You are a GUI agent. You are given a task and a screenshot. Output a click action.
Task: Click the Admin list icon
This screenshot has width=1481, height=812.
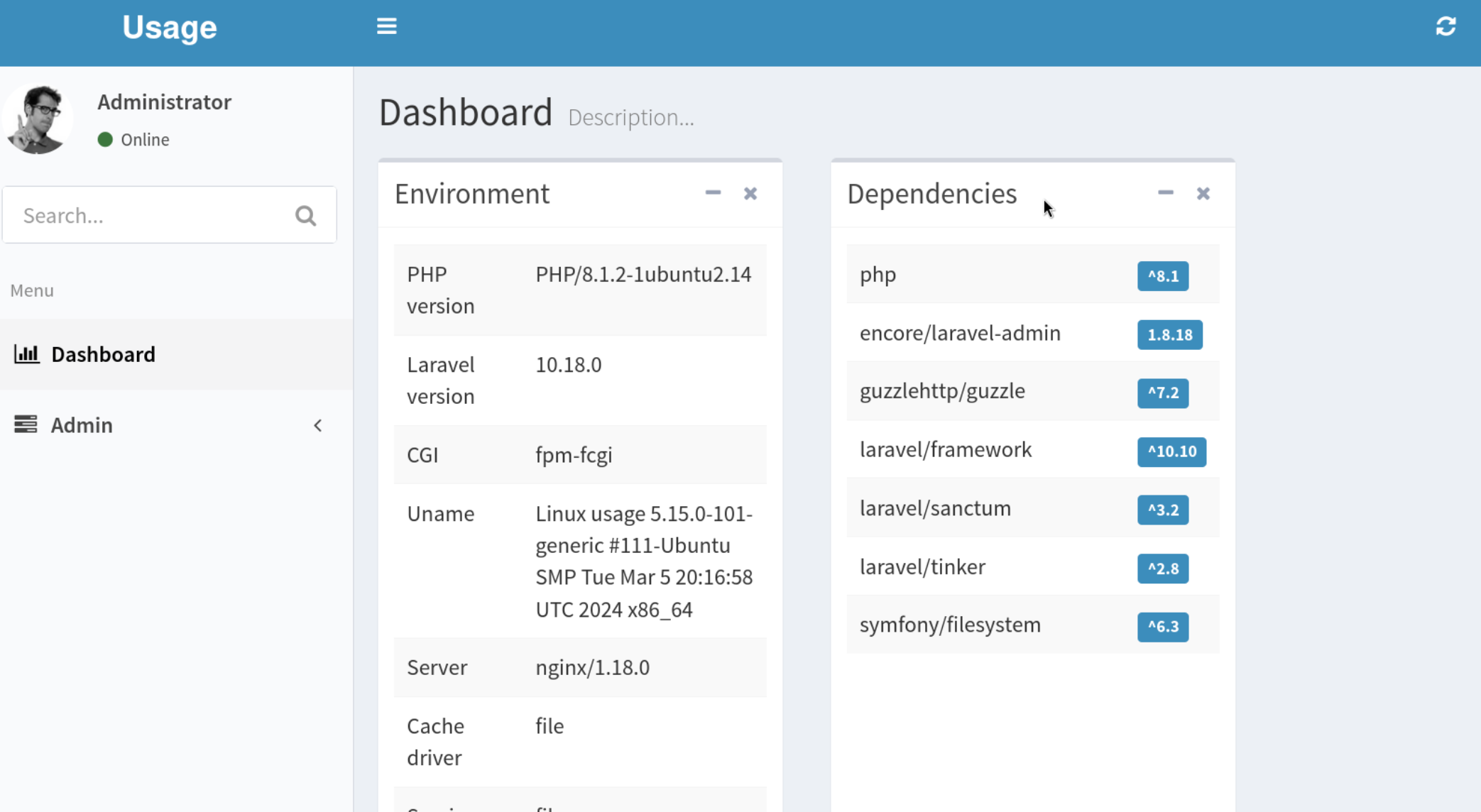[x=26, y=424]
